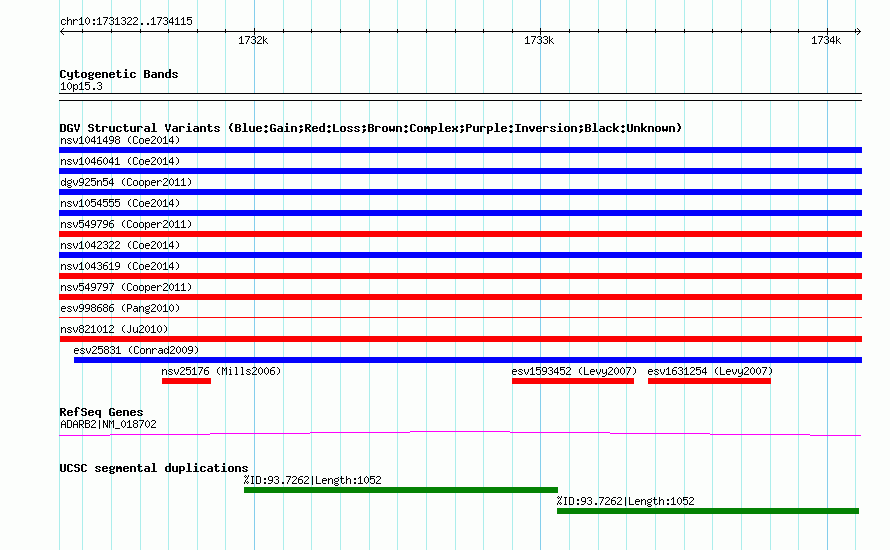
Task: Click the 1733k ruler tick label
Action: pos(539,40)
